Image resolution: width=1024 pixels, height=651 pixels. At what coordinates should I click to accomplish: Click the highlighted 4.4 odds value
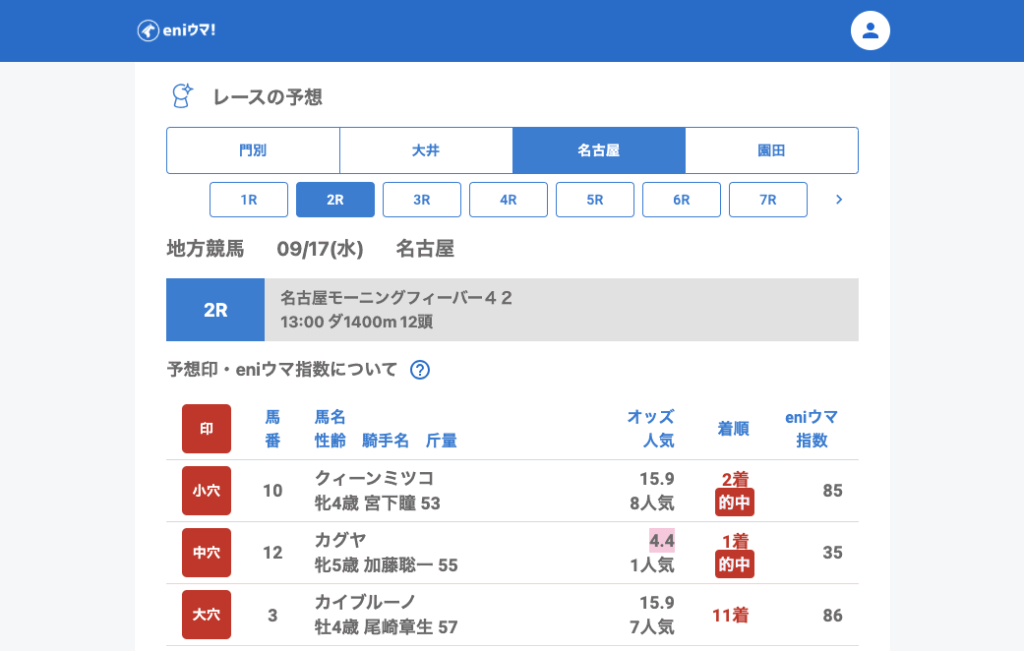[x=661, y=541]
